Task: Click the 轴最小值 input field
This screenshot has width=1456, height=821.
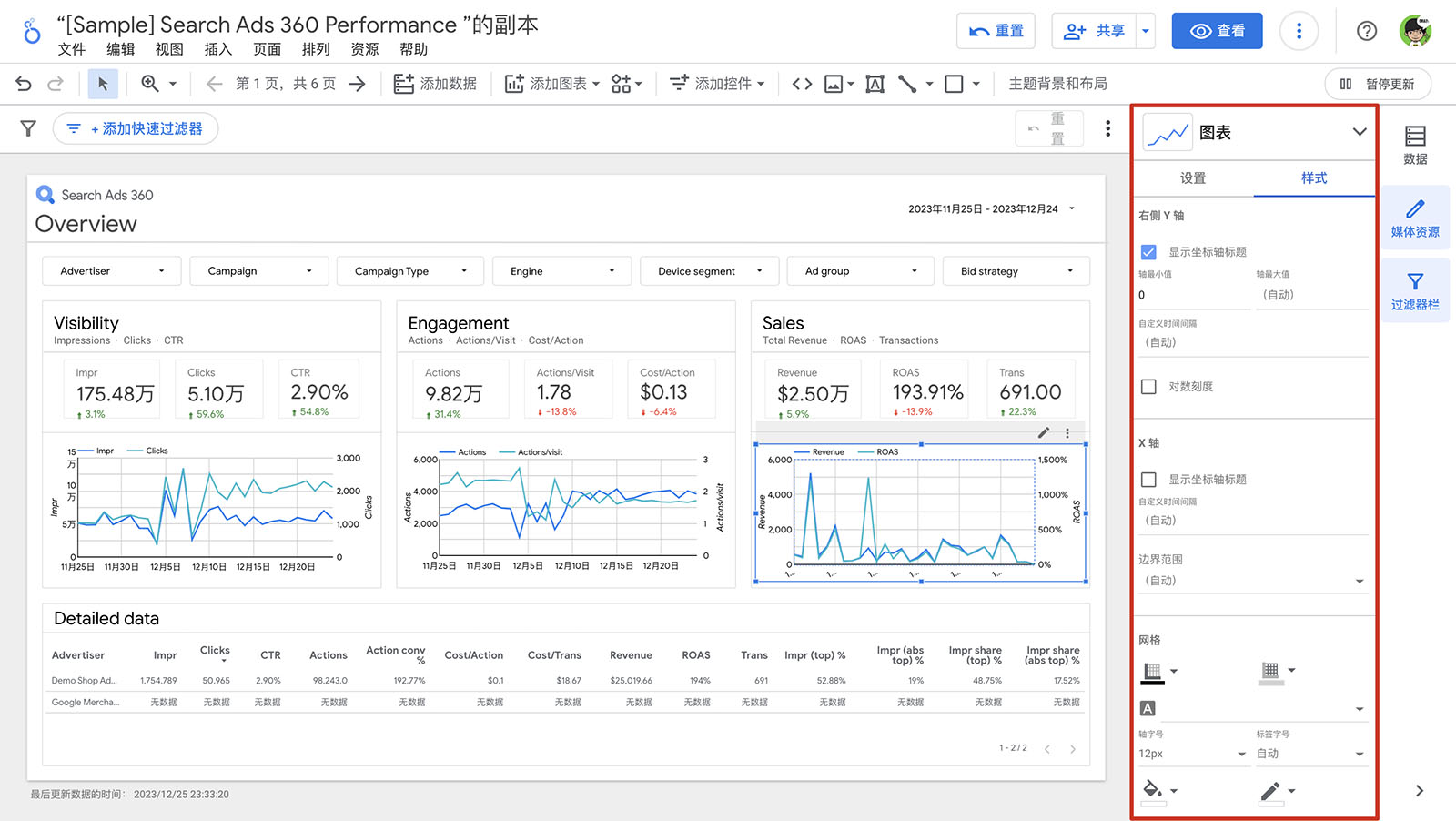Action: coord(1193,295)
